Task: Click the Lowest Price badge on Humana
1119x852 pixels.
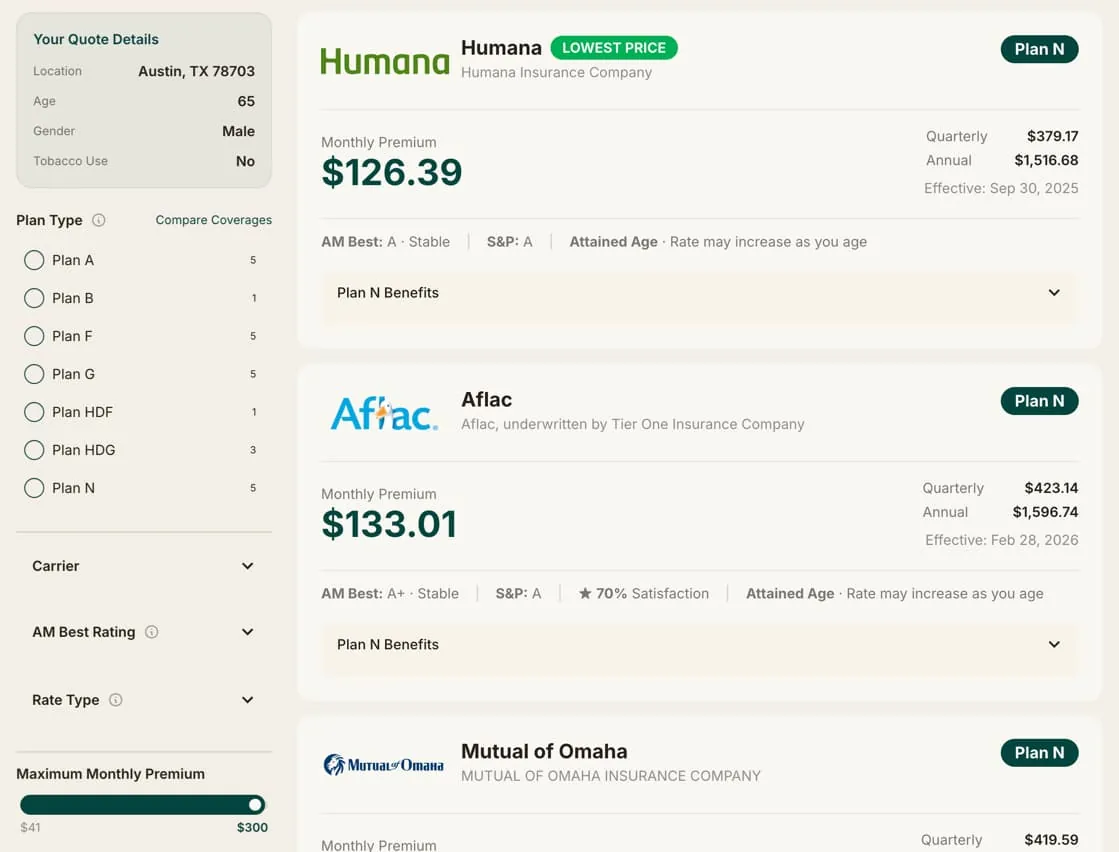Action: tap(614, 48)
